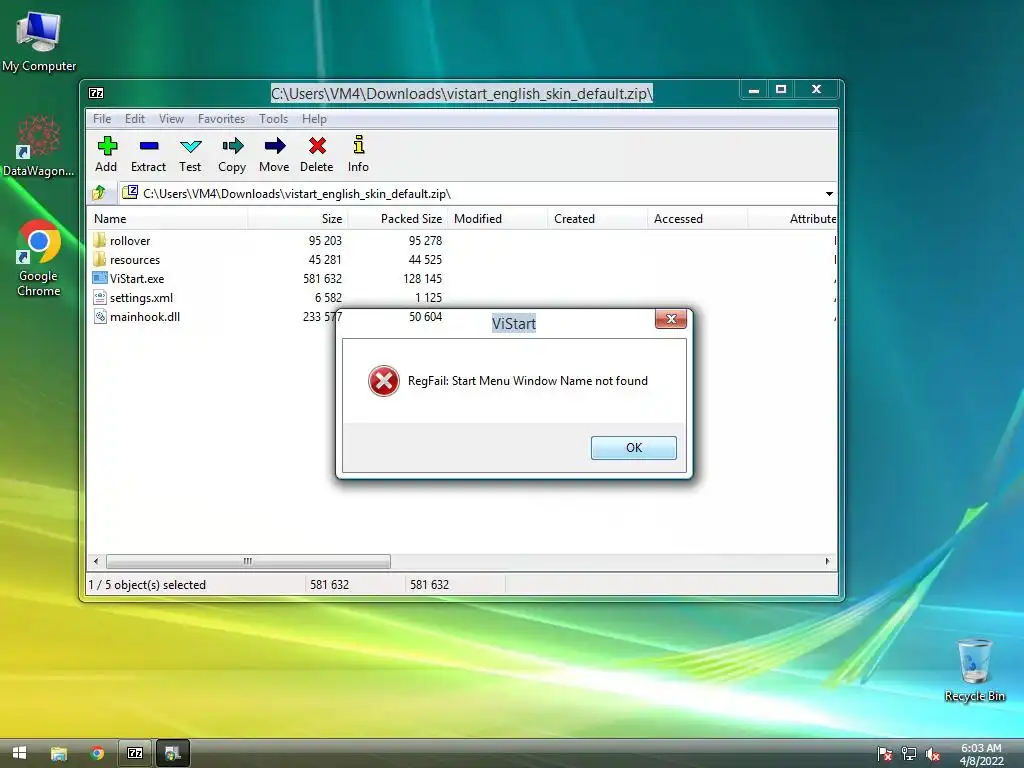Sort by the Accessed column header
Screen dimensions: 1024x768
coord(697,219)
